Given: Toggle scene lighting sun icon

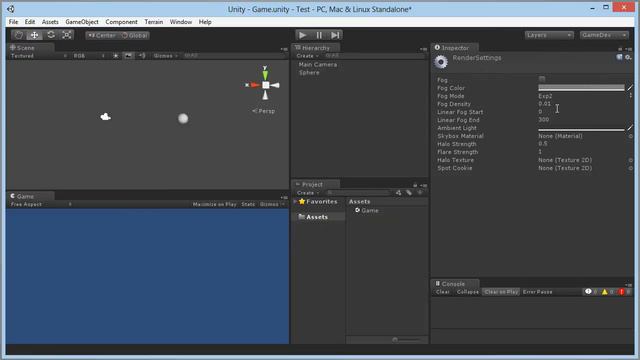Looking at the screenshot, I should [x=116, y=56].
